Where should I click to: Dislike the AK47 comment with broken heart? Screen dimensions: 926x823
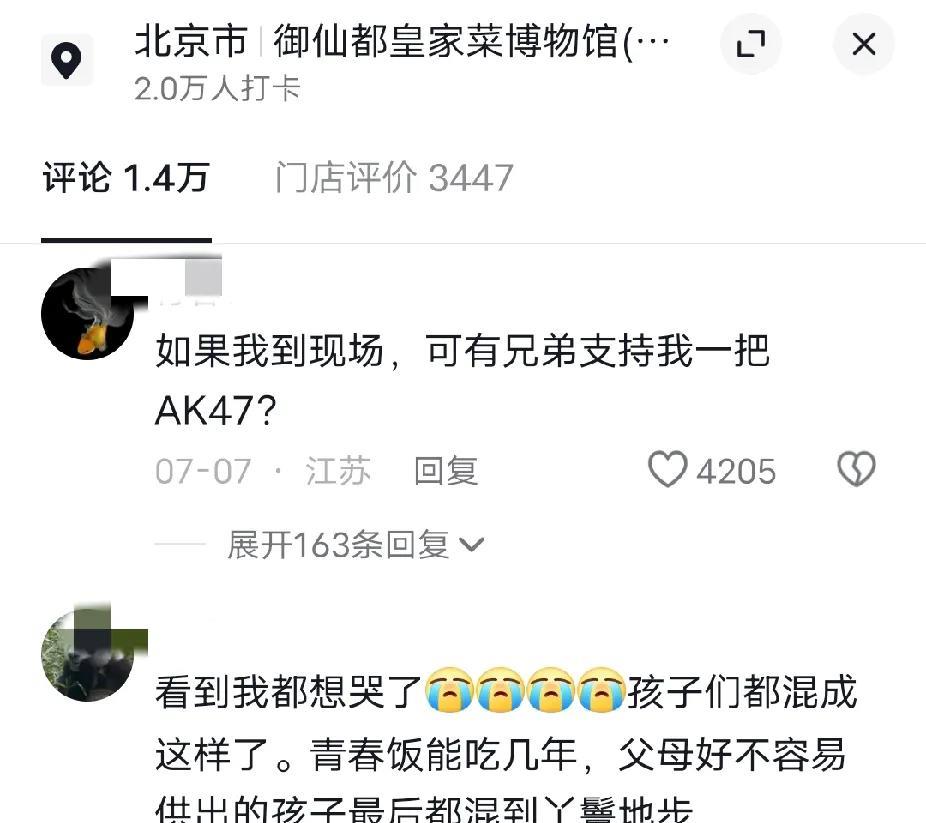point(856,469)
